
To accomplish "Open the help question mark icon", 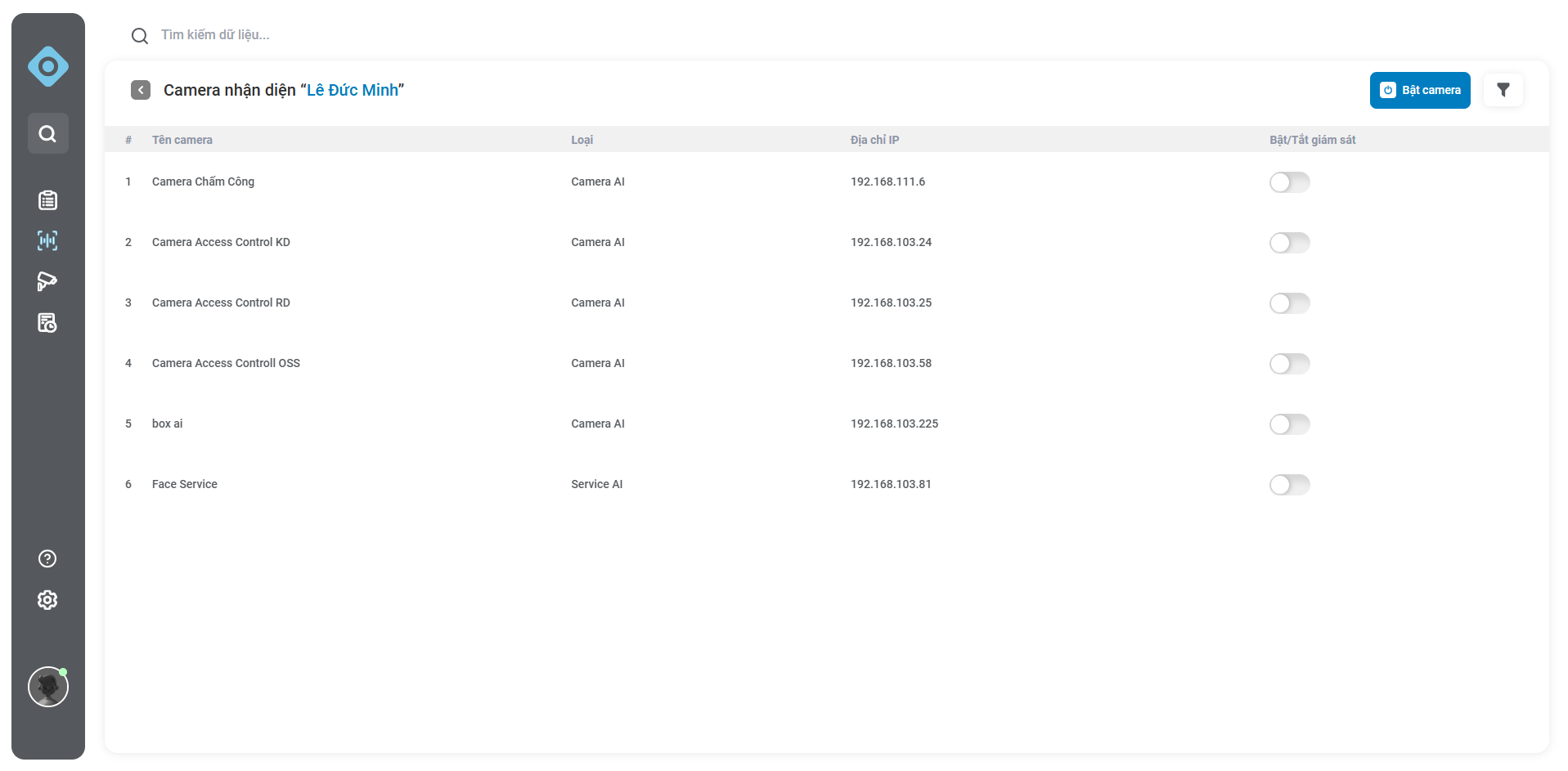I will 47,558.
